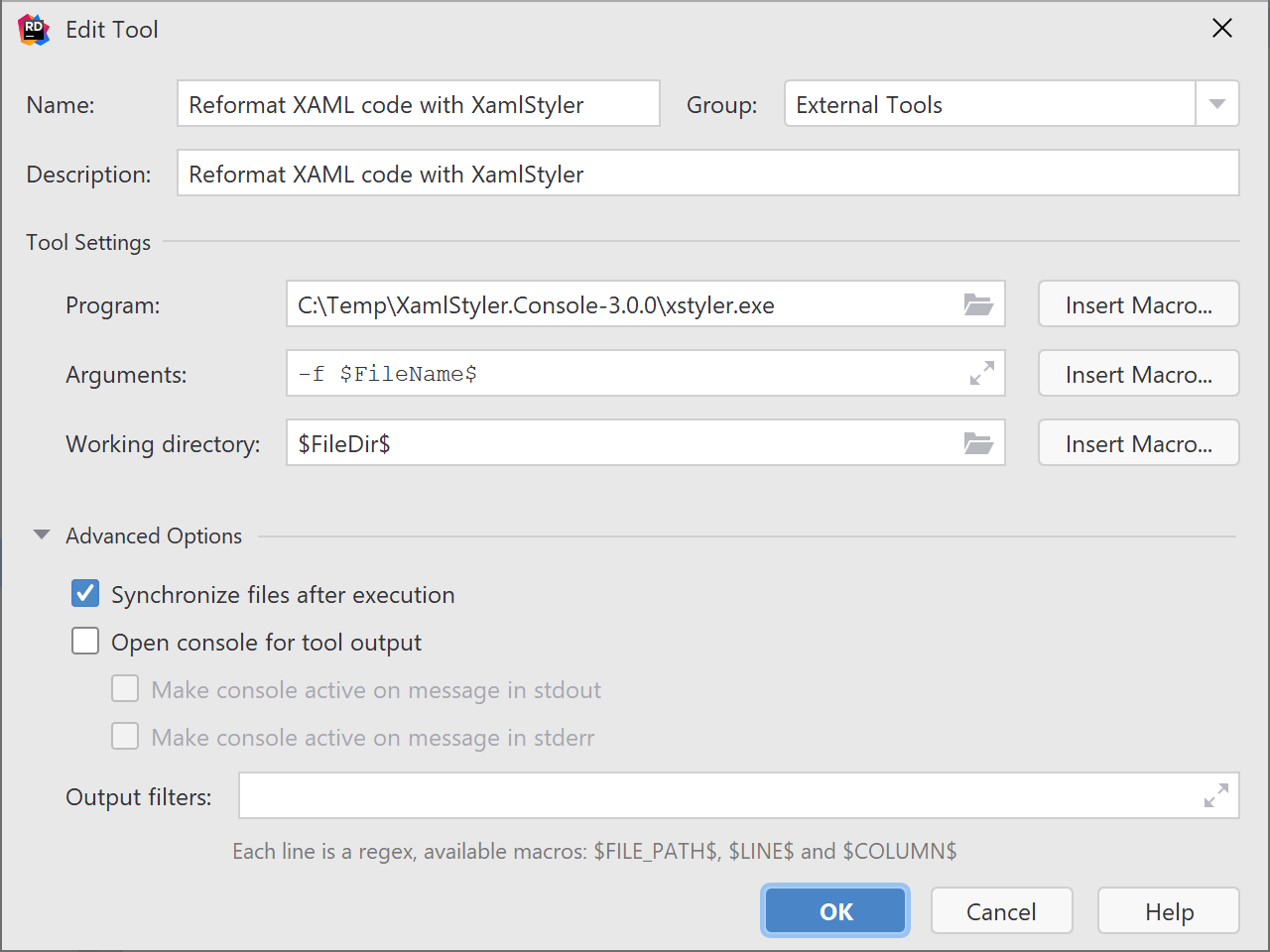
Task: Click into the Output filters field
Action: pyautogui.click(x=739, y=795)
